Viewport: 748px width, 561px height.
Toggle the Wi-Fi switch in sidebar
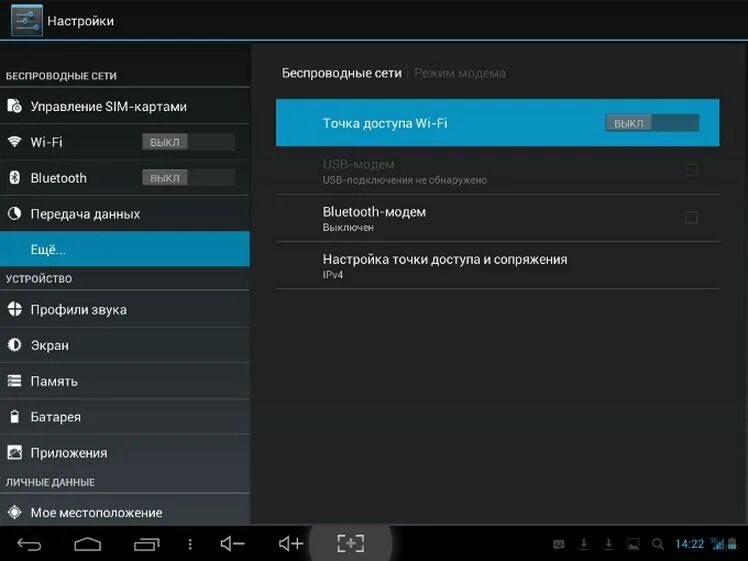[188, 142]
